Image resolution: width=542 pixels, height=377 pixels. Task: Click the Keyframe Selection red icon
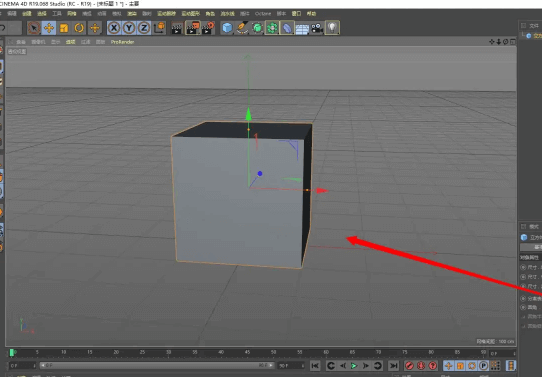pos(432,365)
